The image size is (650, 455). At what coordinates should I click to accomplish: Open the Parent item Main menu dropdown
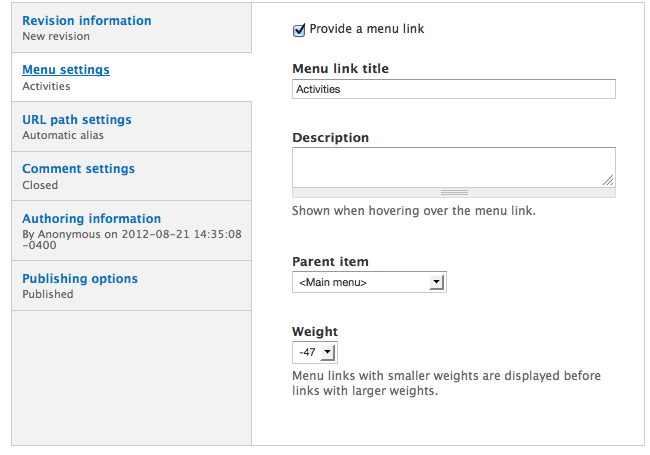click(369, 282)
